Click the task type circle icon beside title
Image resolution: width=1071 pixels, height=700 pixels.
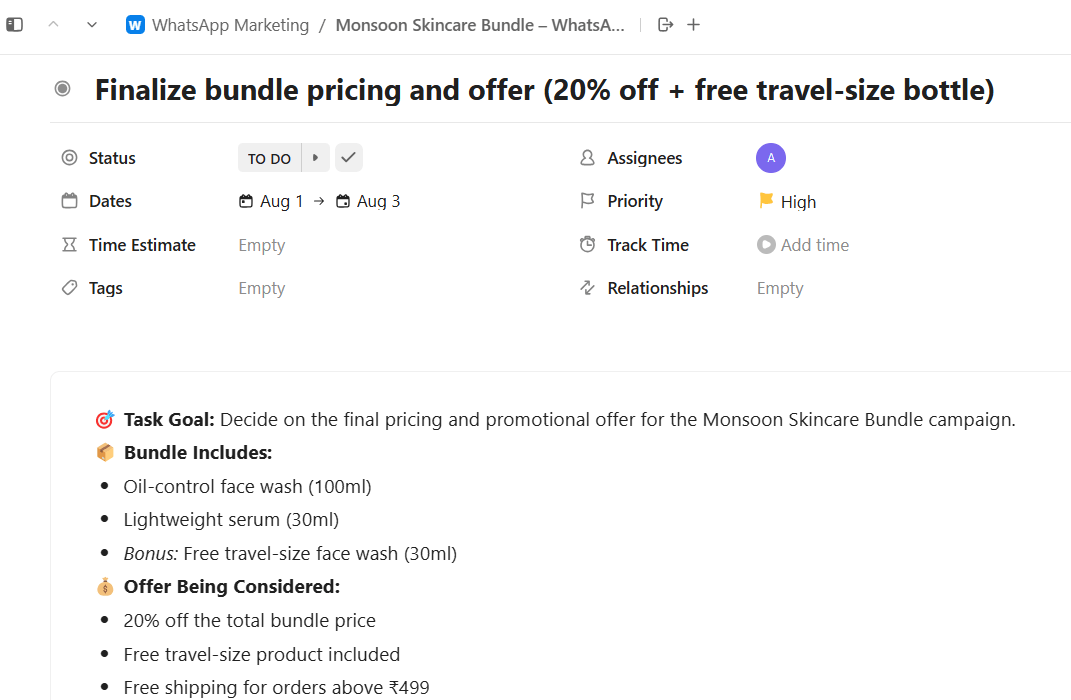tap(62, 89)
